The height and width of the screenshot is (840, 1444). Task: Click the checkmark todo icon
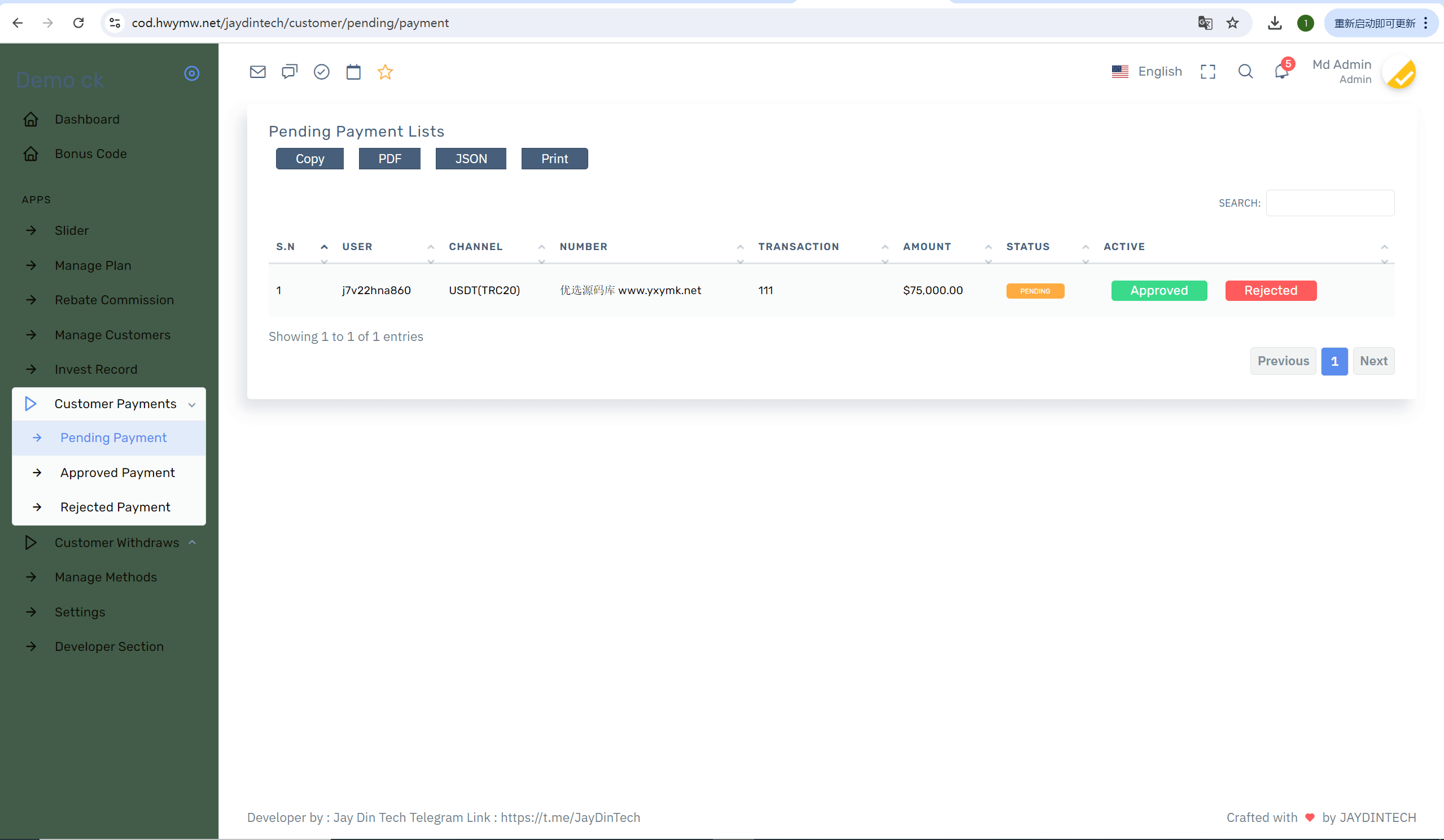point(321,72)
